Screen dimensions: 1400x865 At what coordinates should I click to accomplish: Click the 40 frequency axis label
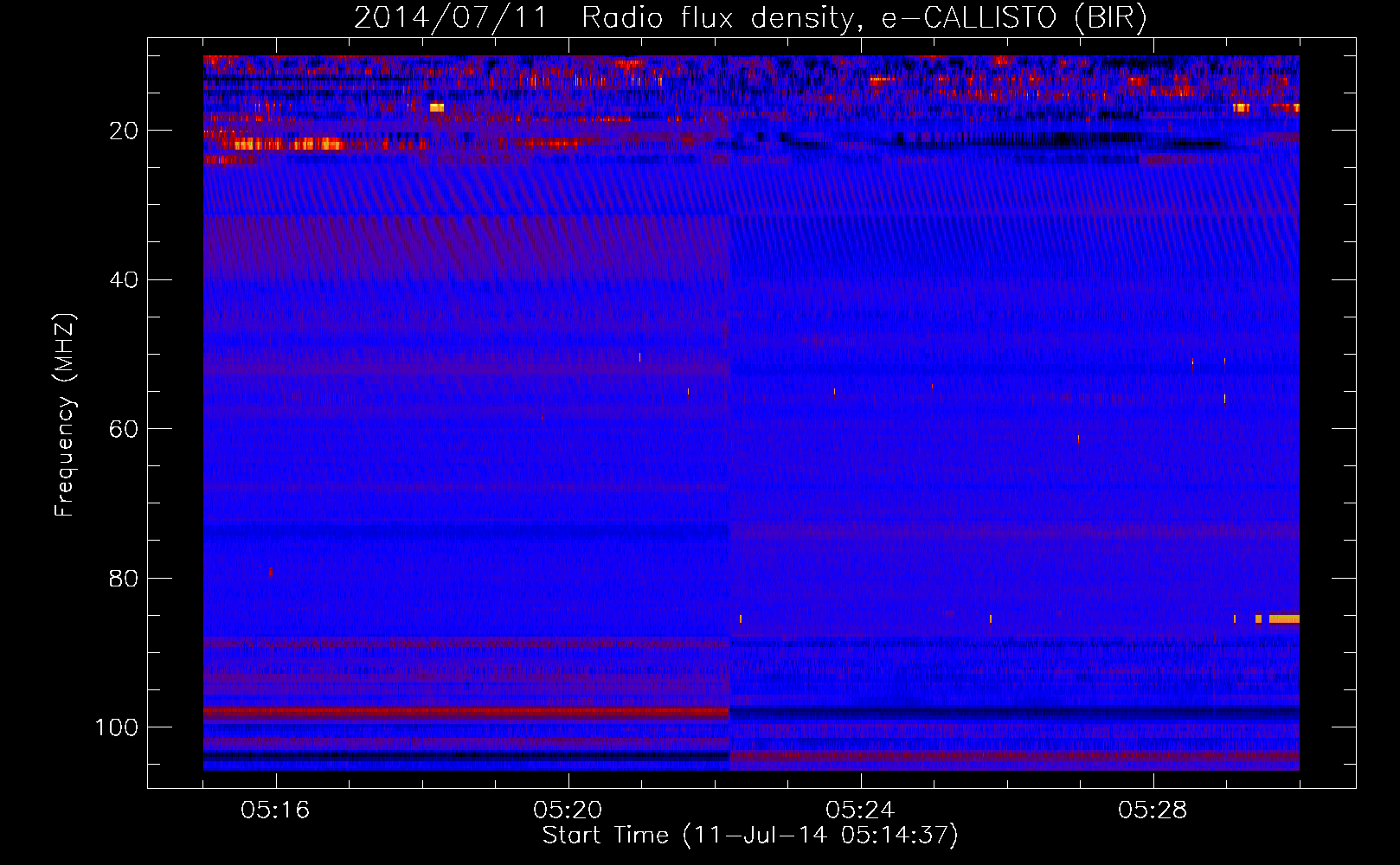tap(124, 279)
